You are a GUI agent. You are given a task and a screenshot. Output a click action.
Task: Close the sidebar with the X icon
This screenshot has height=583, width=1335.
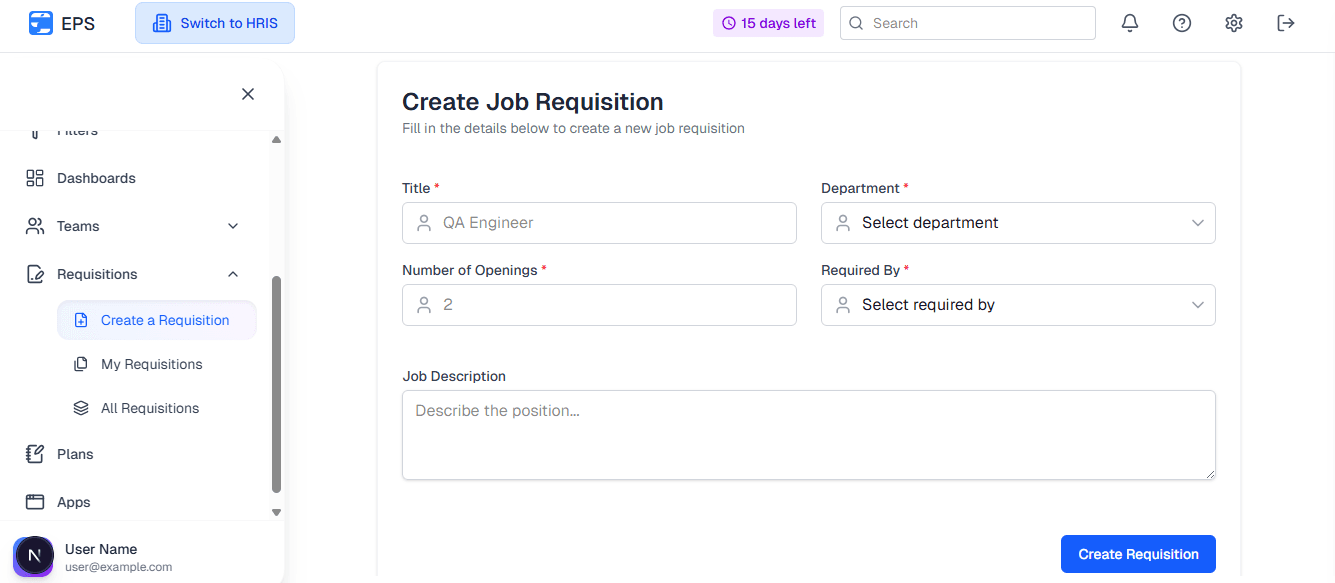click(248, 94)
